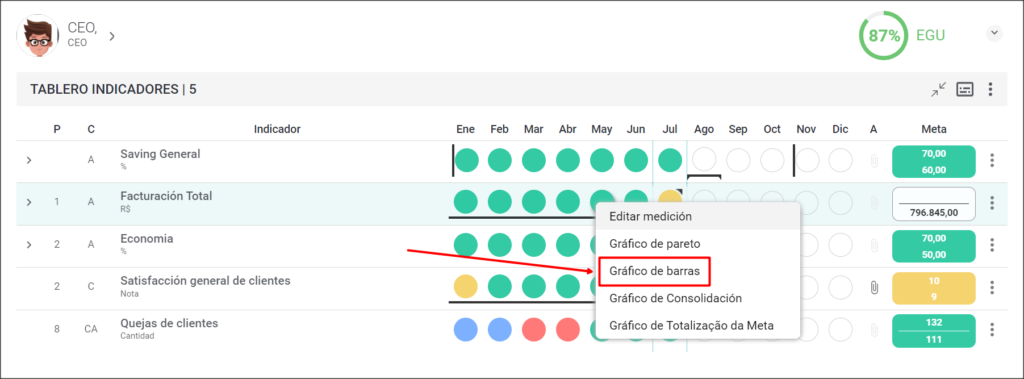Screen dimensions: 1024x379
Task: Collapse the Tablero Indicadores panel with arrows icon
Action: [939, 90]
